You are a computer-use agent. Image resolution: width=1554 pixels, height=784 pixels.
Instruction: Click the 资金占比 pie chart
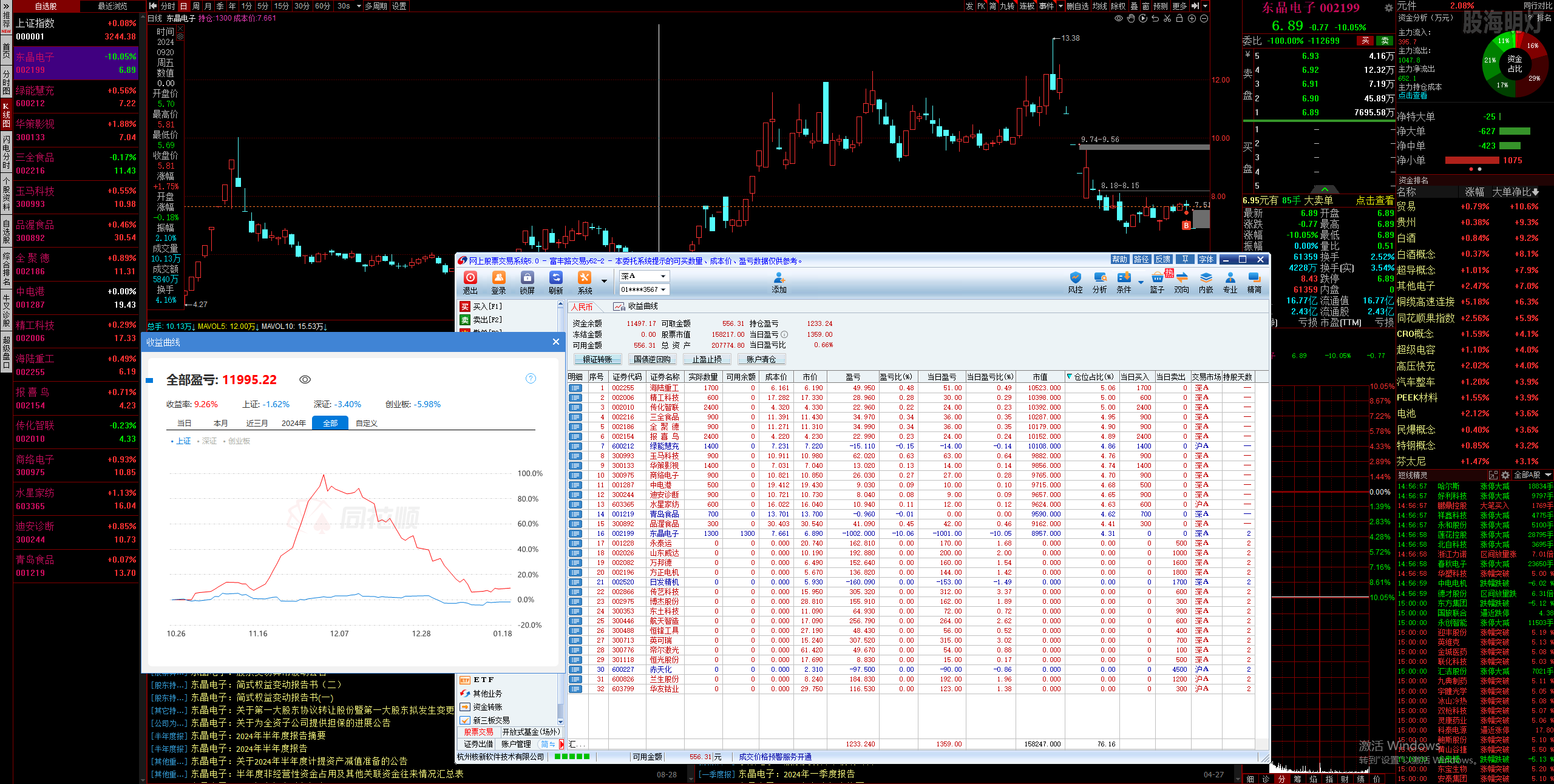coord(1514,64)
